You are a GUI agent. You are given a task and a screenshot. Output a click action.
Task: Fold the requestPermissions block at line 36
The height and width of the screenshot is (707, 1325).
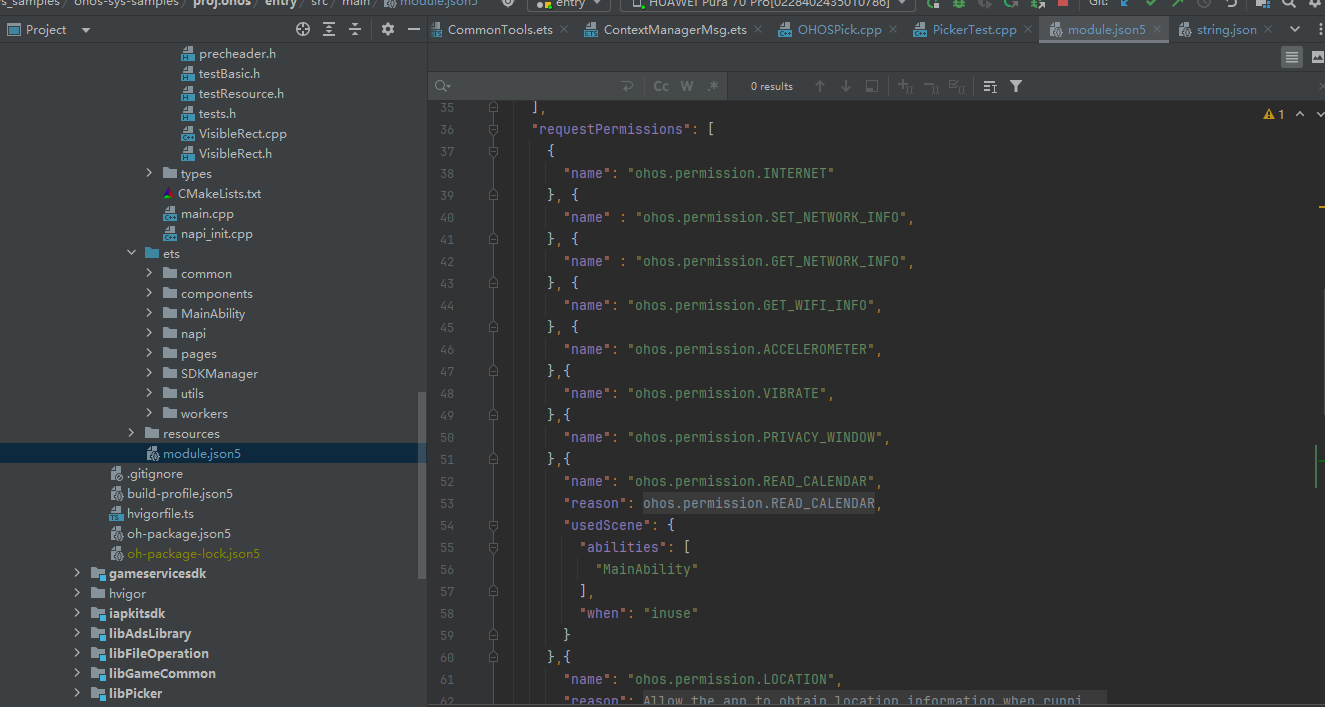(493, 130)
